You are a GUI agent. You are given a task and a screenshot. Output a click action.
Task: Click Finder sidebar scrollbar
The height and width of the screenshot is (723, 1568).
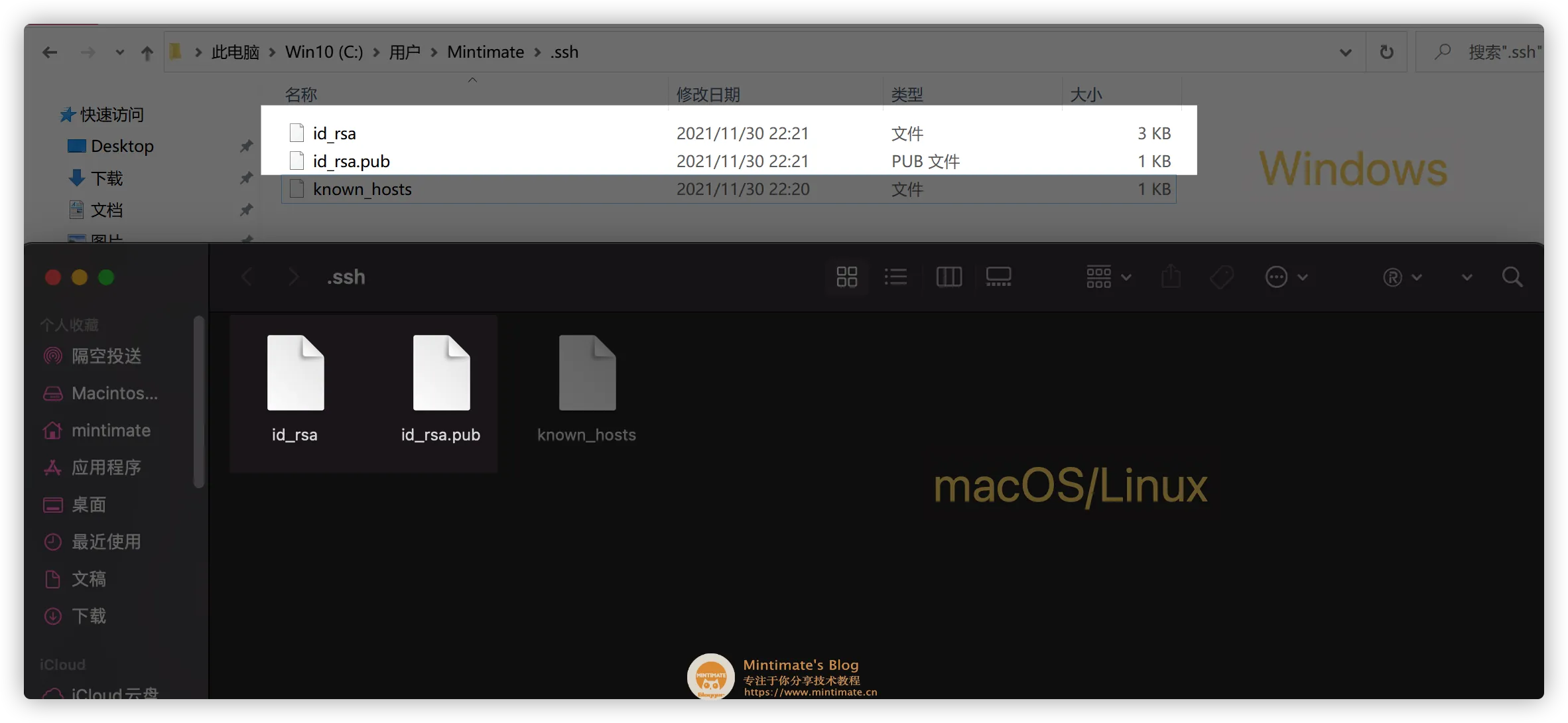pyautogui.click(x=198, y=402)
